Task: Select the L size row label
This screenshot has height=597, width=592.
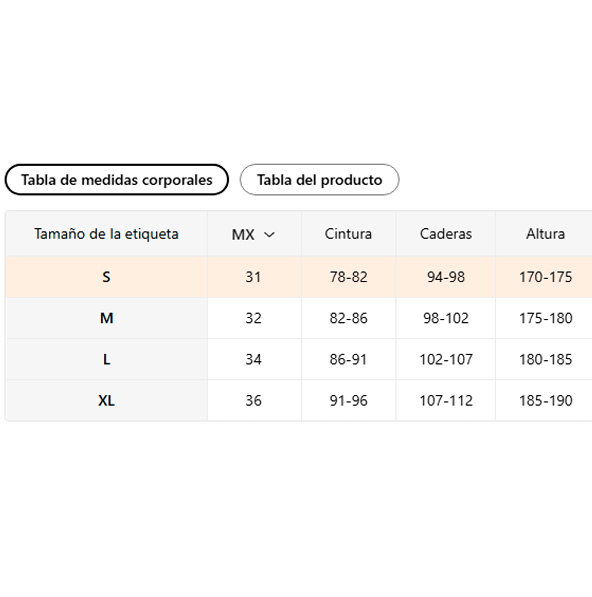Action: click(107, 359)
